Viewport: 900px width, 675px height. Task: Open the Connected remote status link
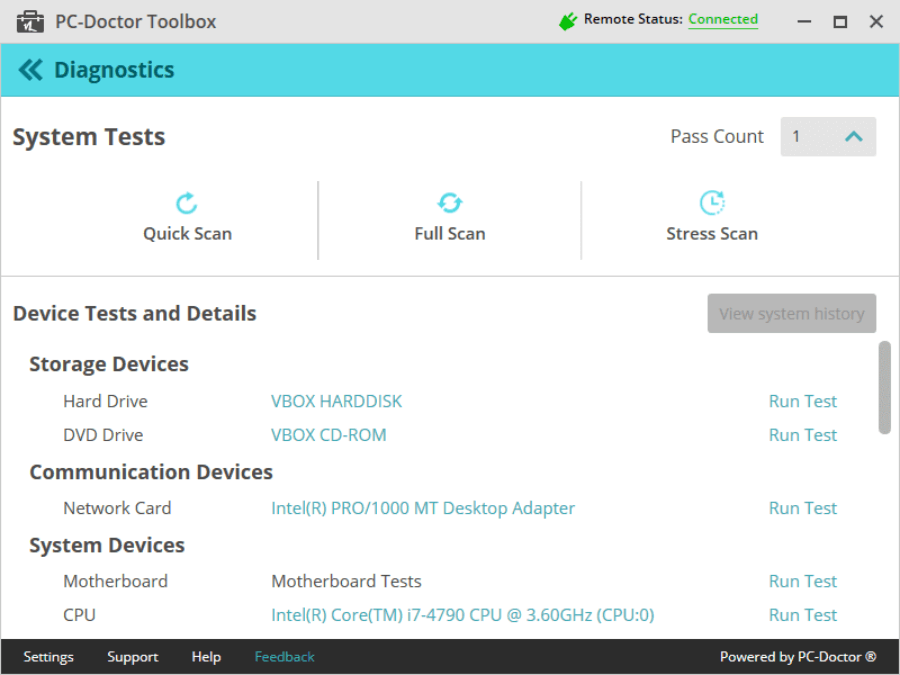click(723, 19)
